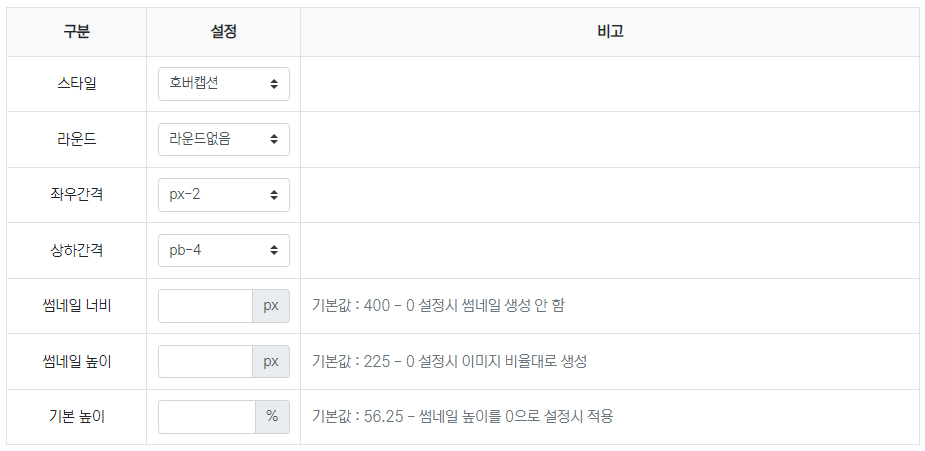Select the 상하간격 row label

[x=77, y=250]
